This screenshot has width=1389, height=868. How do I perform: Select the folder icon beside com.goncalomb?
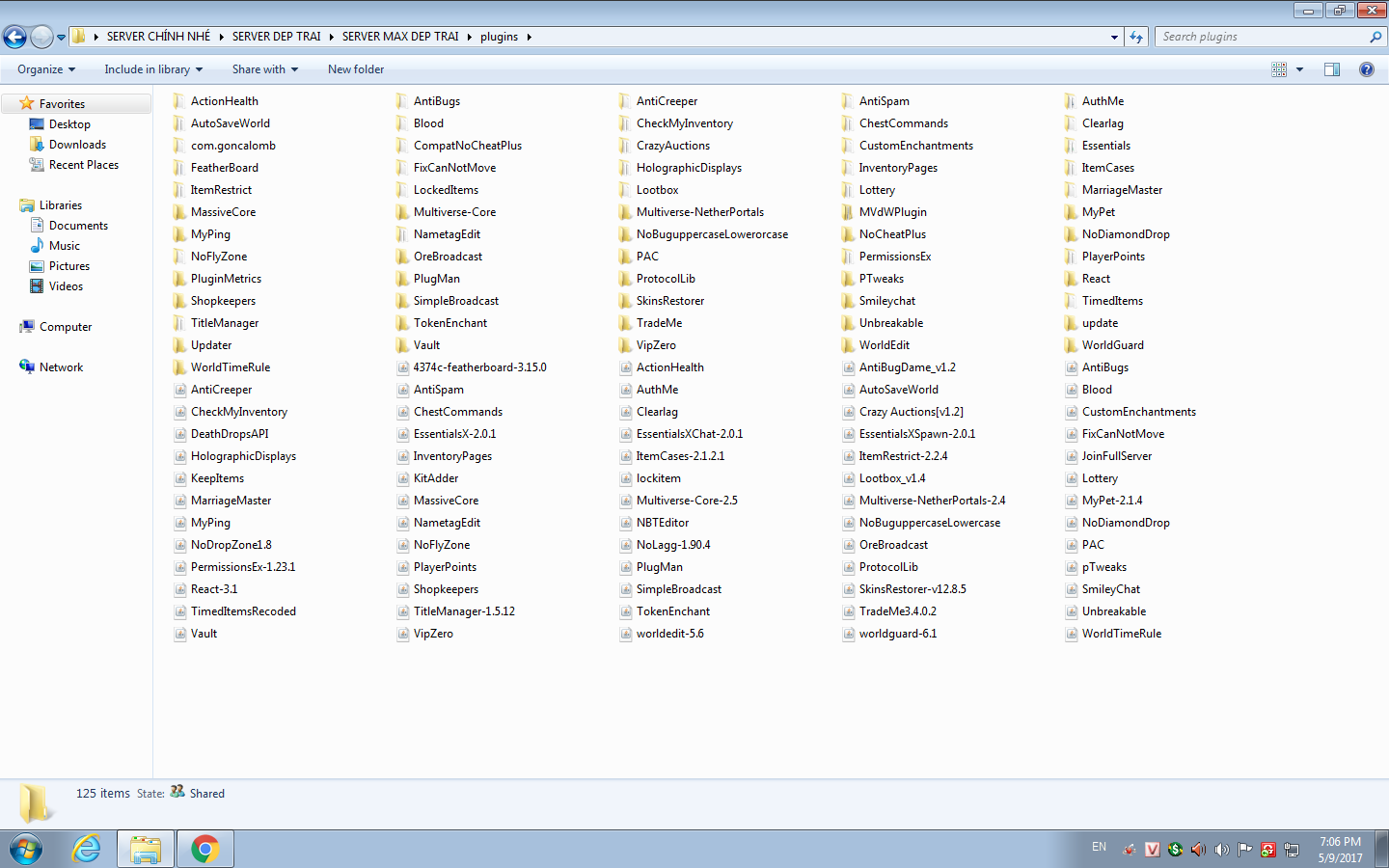178,146
